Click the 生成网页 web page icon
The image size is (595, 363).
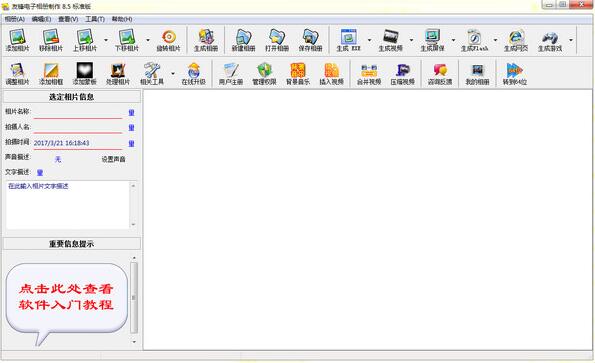tap(516, 37)
